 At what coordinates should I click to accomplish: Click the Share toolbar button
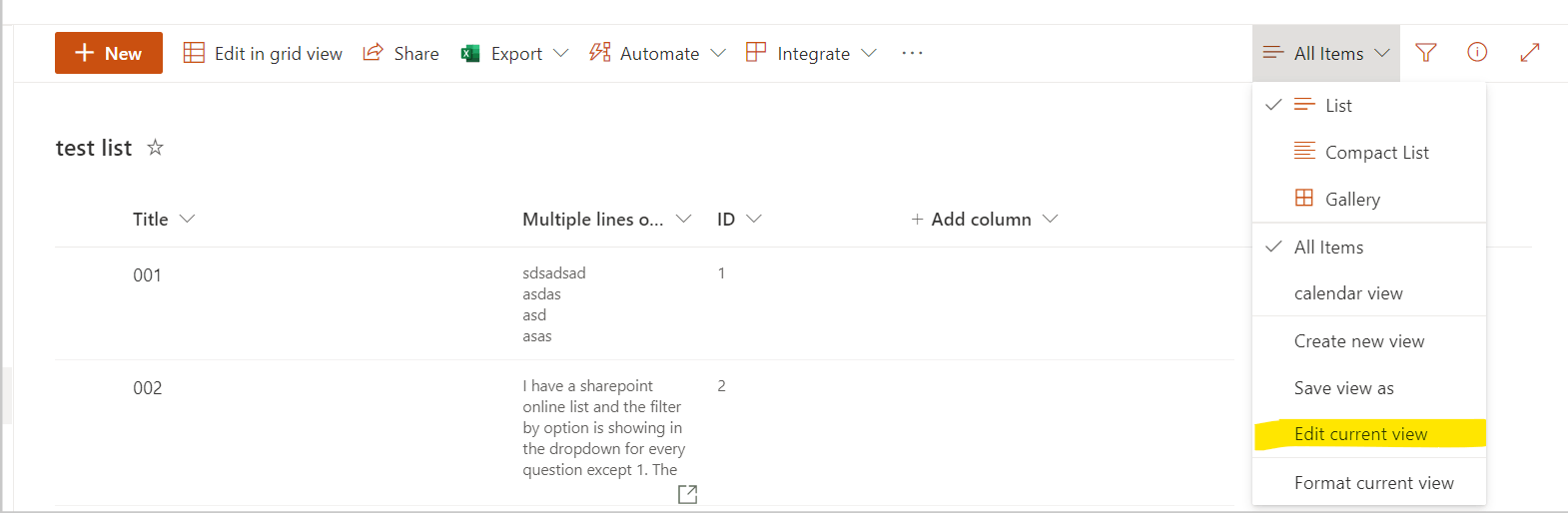(x=401, y=53)
